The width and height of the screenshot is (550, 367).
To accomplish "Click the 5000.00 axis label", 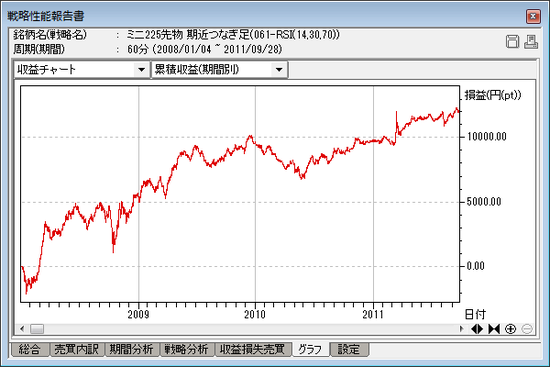I will [x=484, y=202].
